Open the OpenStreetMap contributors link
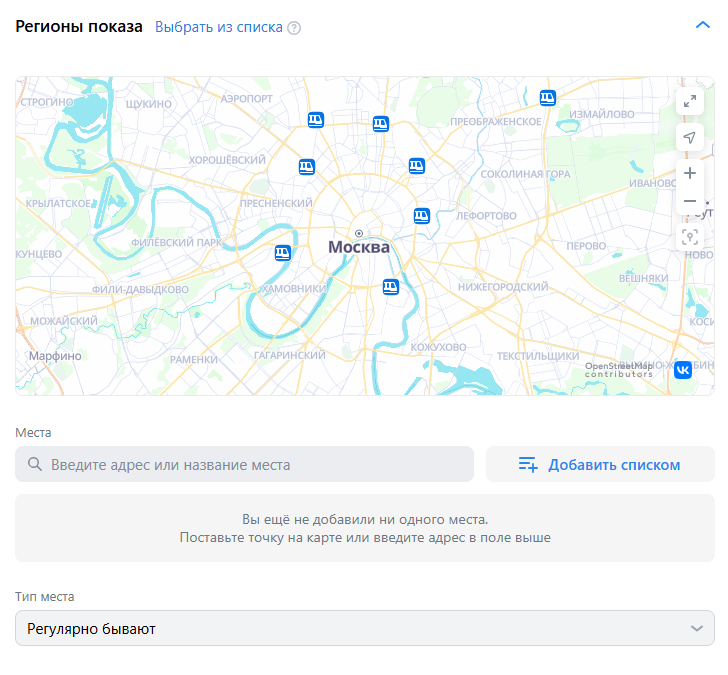Viewport: 728px width, 675px height. point(618,369)
